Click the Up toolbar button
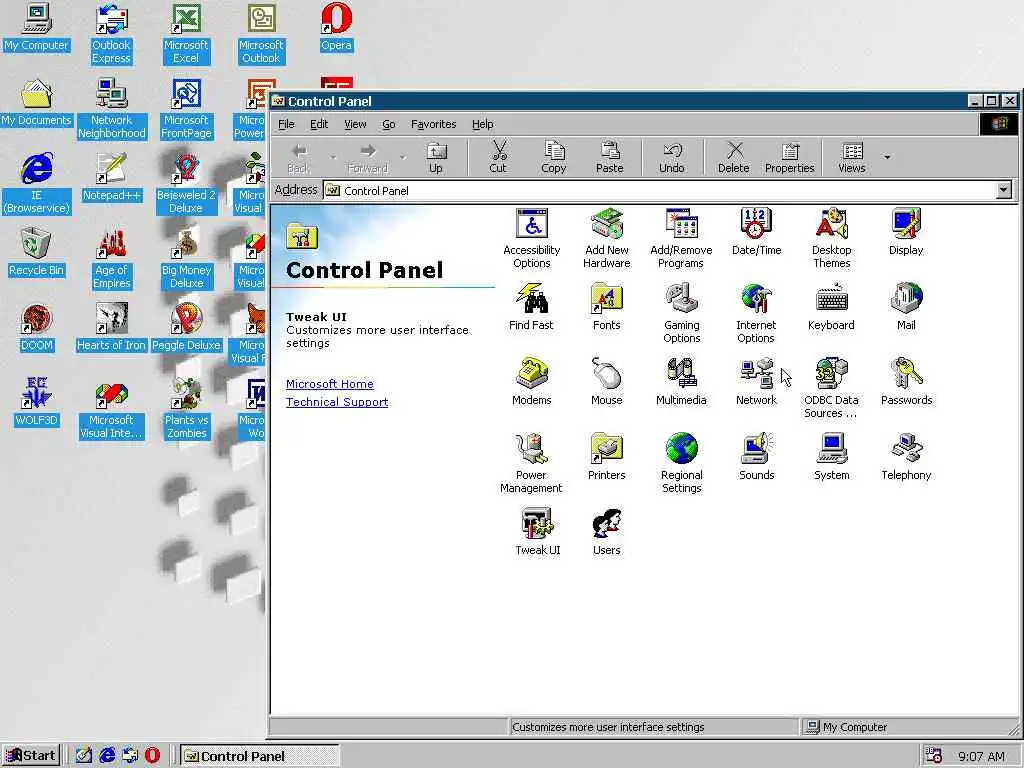 [436, 158]
